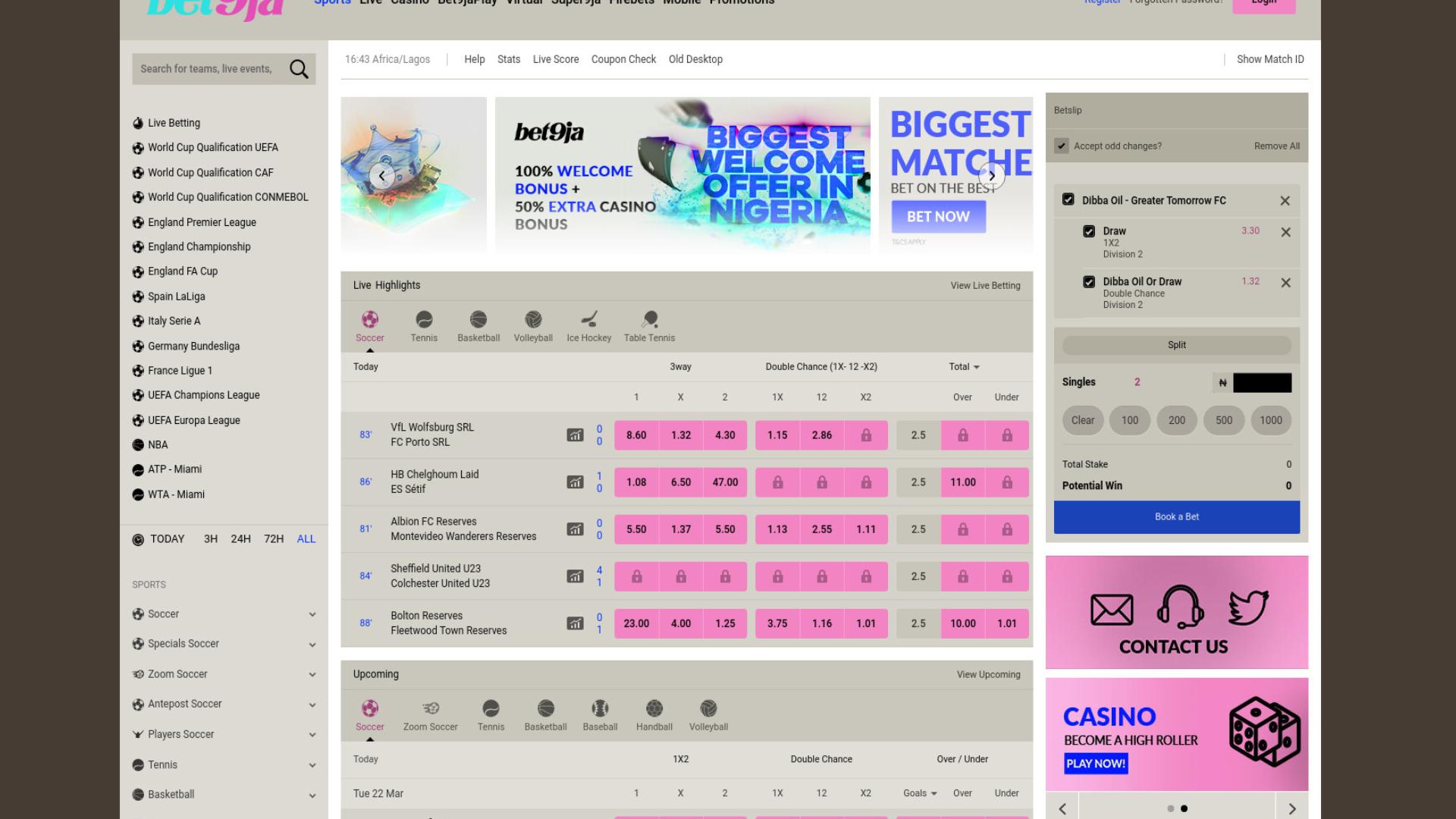Select Zoom Soccer icon in Upcoming
This screenshot has height=819, width=1456.
tap(431, 708)
